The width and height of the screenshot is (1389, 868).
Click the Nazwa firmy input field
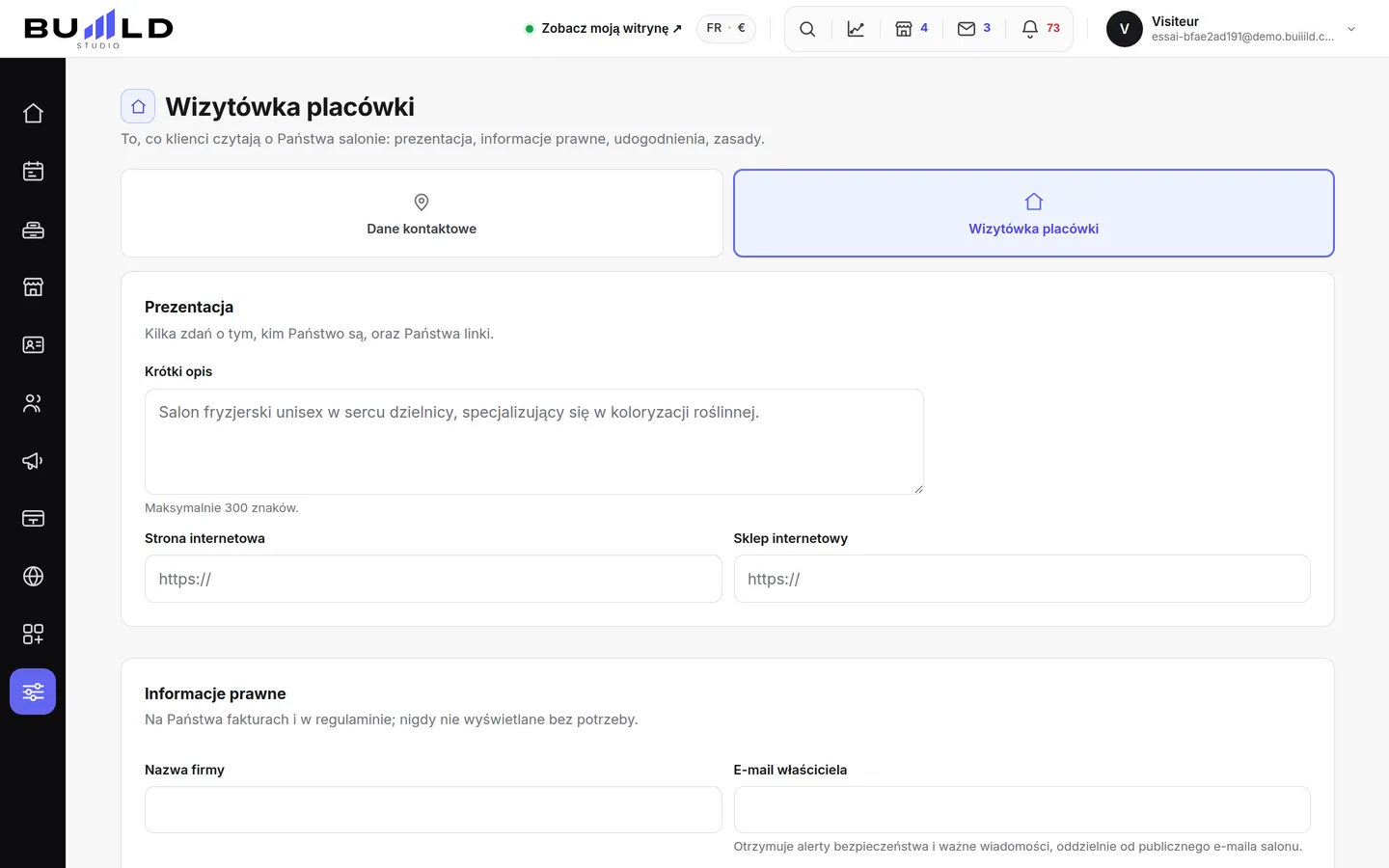(x=433, y=809)
